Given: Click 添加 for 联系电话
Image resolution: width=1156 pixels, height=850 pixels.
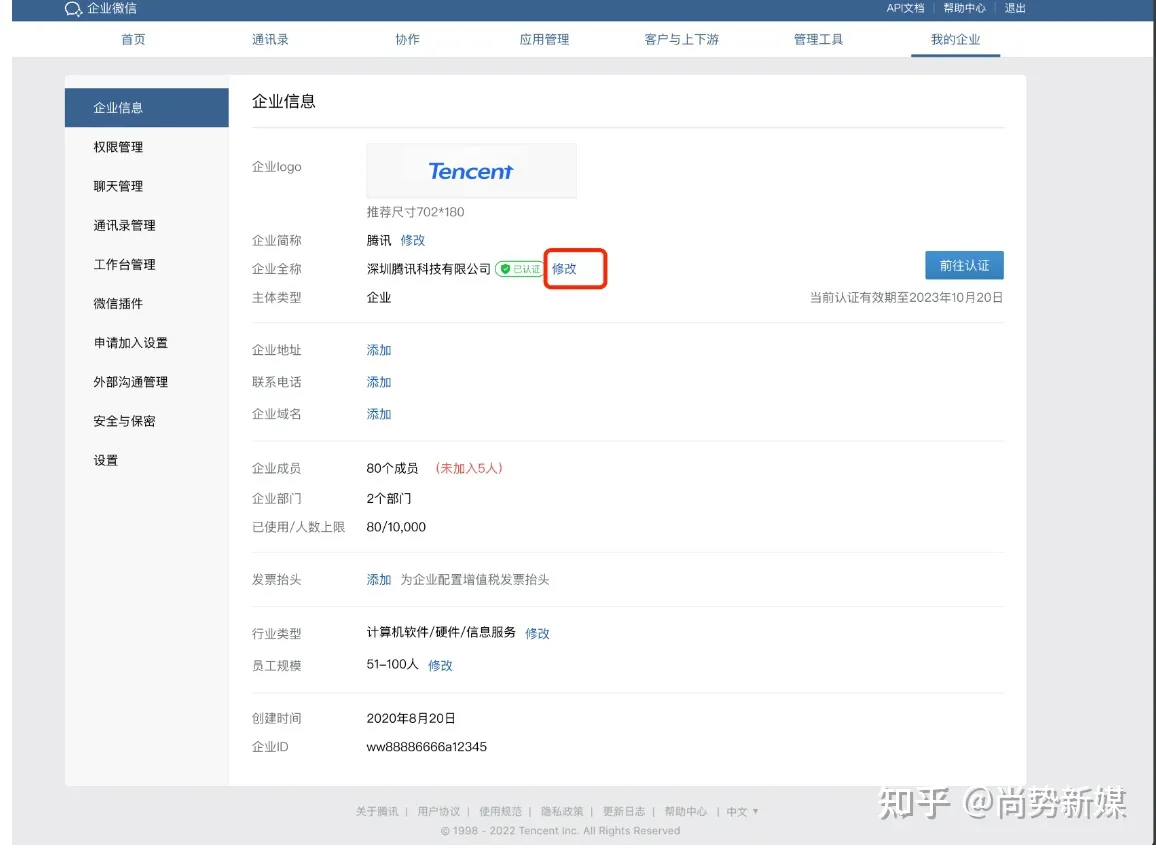Looking at the screenshot, I should tap(379, 382).
